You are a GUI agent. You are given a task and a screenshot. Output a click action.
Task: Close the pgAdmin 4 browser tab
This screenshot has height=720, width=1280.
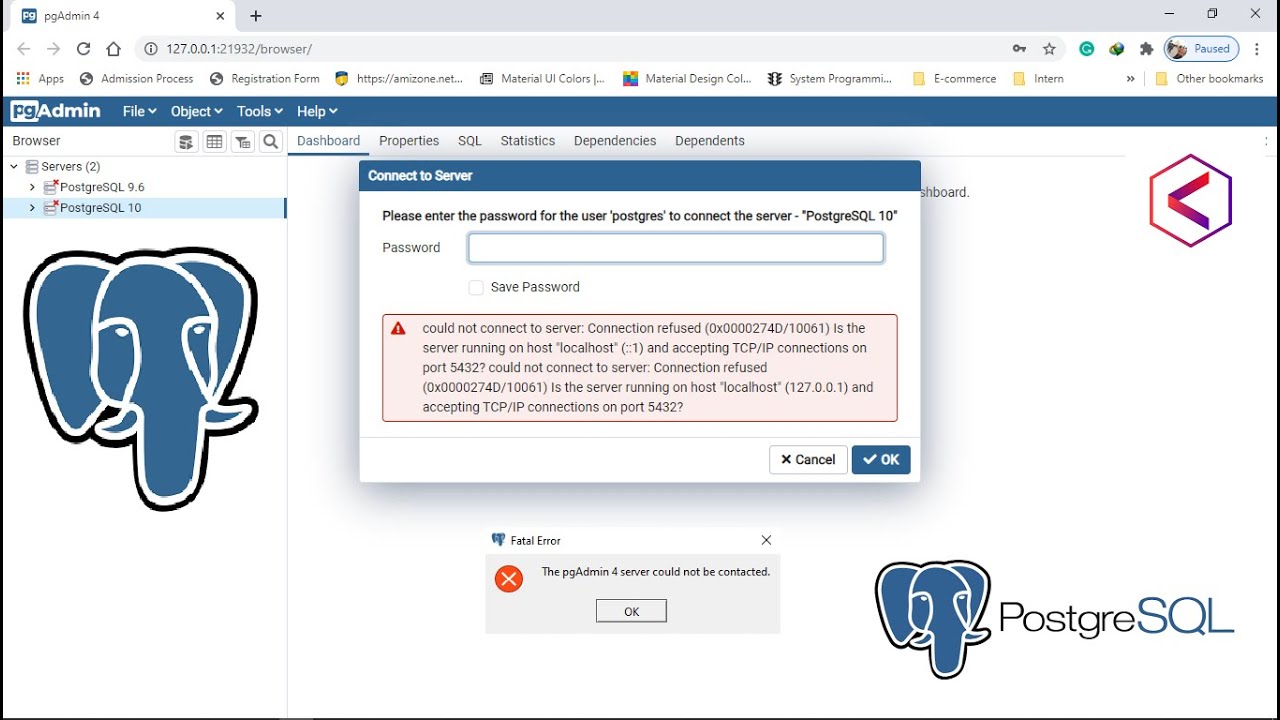(x=219, y=16)
